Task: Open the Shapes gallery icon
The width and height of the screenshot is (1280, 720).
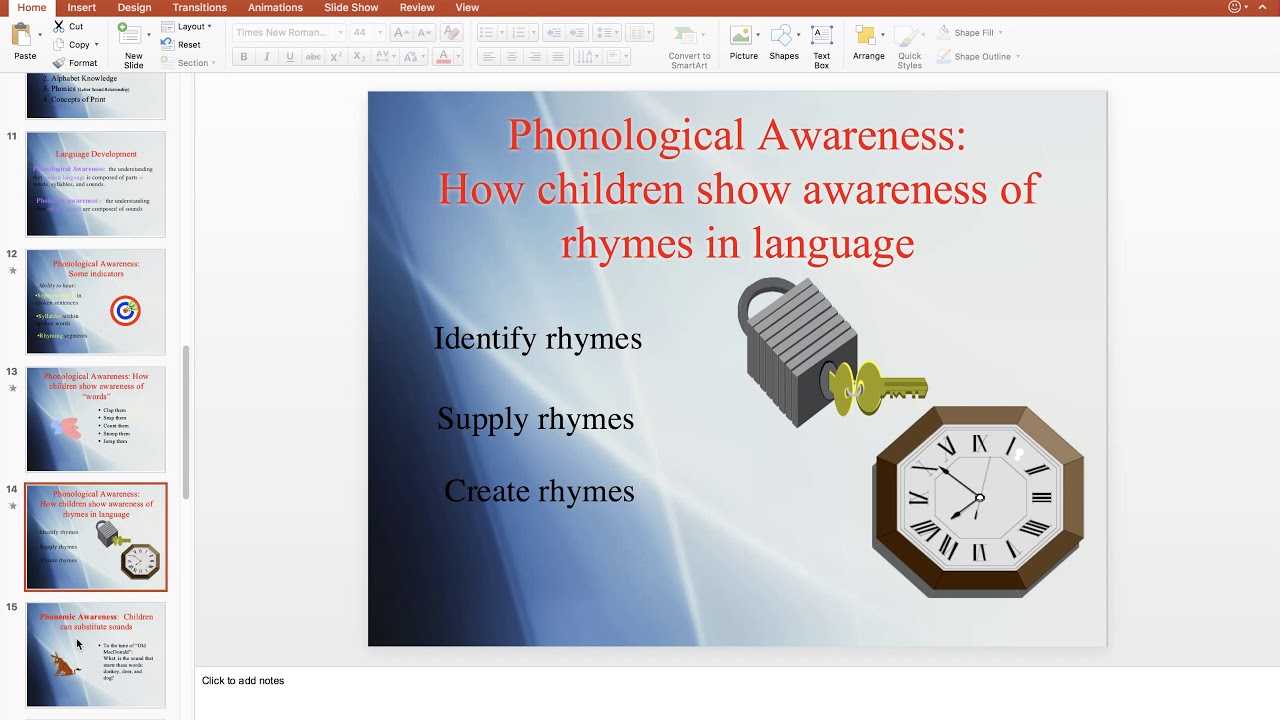Action: click(x=783, y=36)
